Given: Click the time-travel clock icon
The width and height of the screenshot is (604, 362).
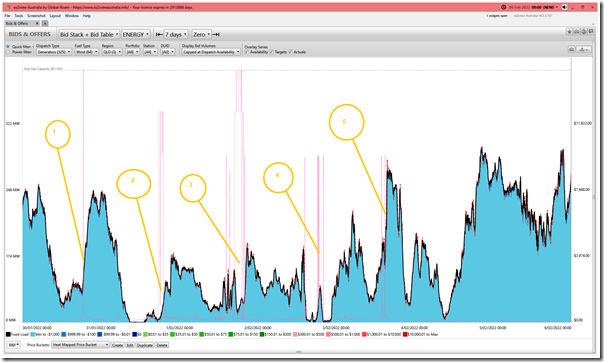Looking at the screenshot, I should [503, 7].
